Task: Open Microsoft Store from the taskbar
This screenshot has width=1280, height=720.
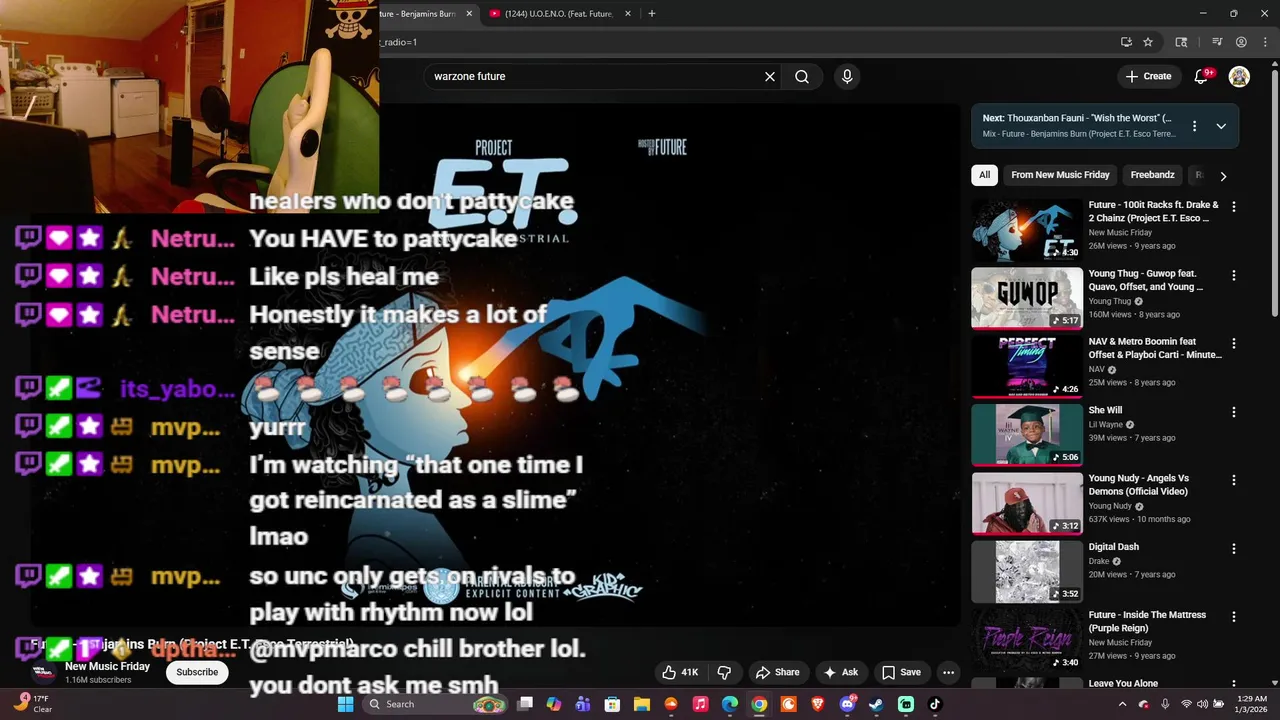Action: click(x=612, y=704)
